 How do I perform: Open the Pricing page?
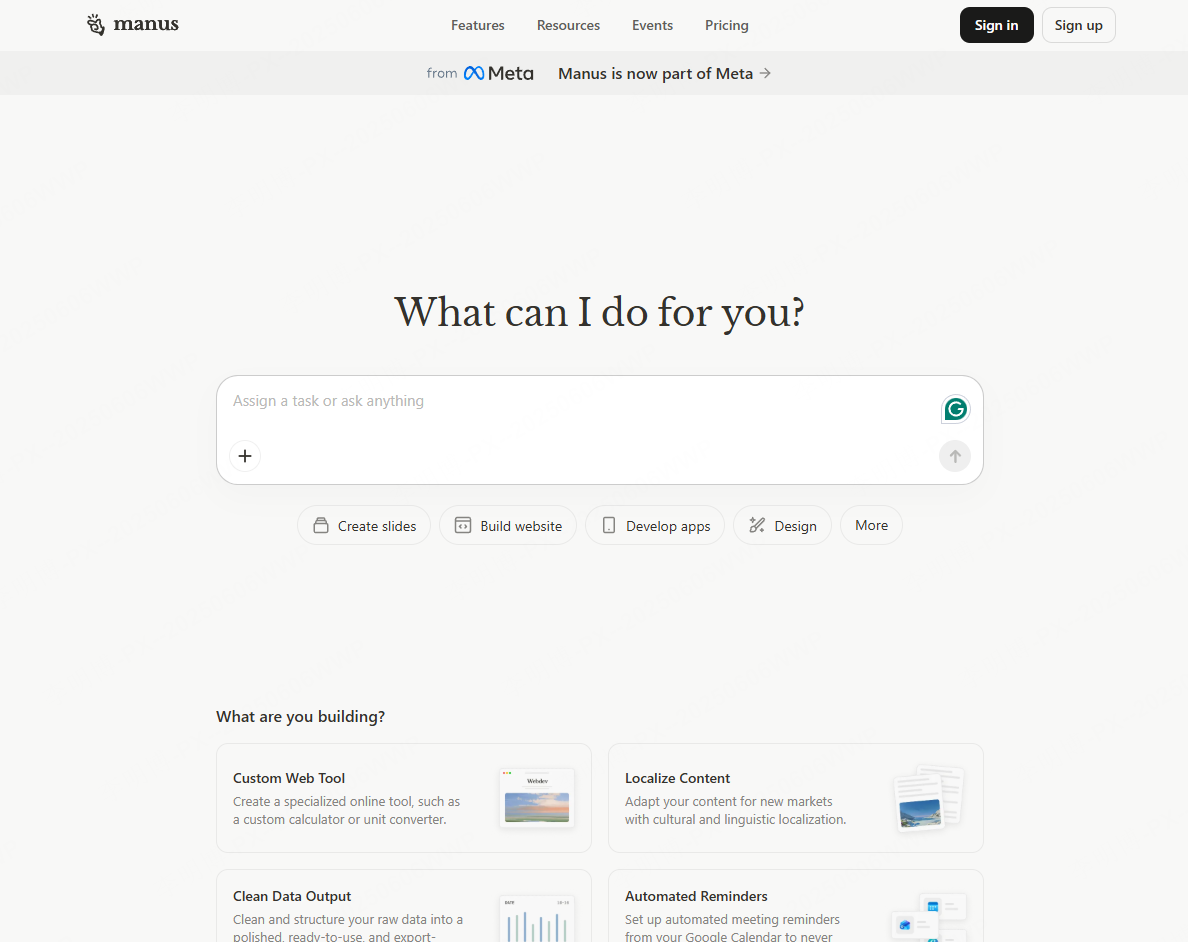(x=727, y=25)
